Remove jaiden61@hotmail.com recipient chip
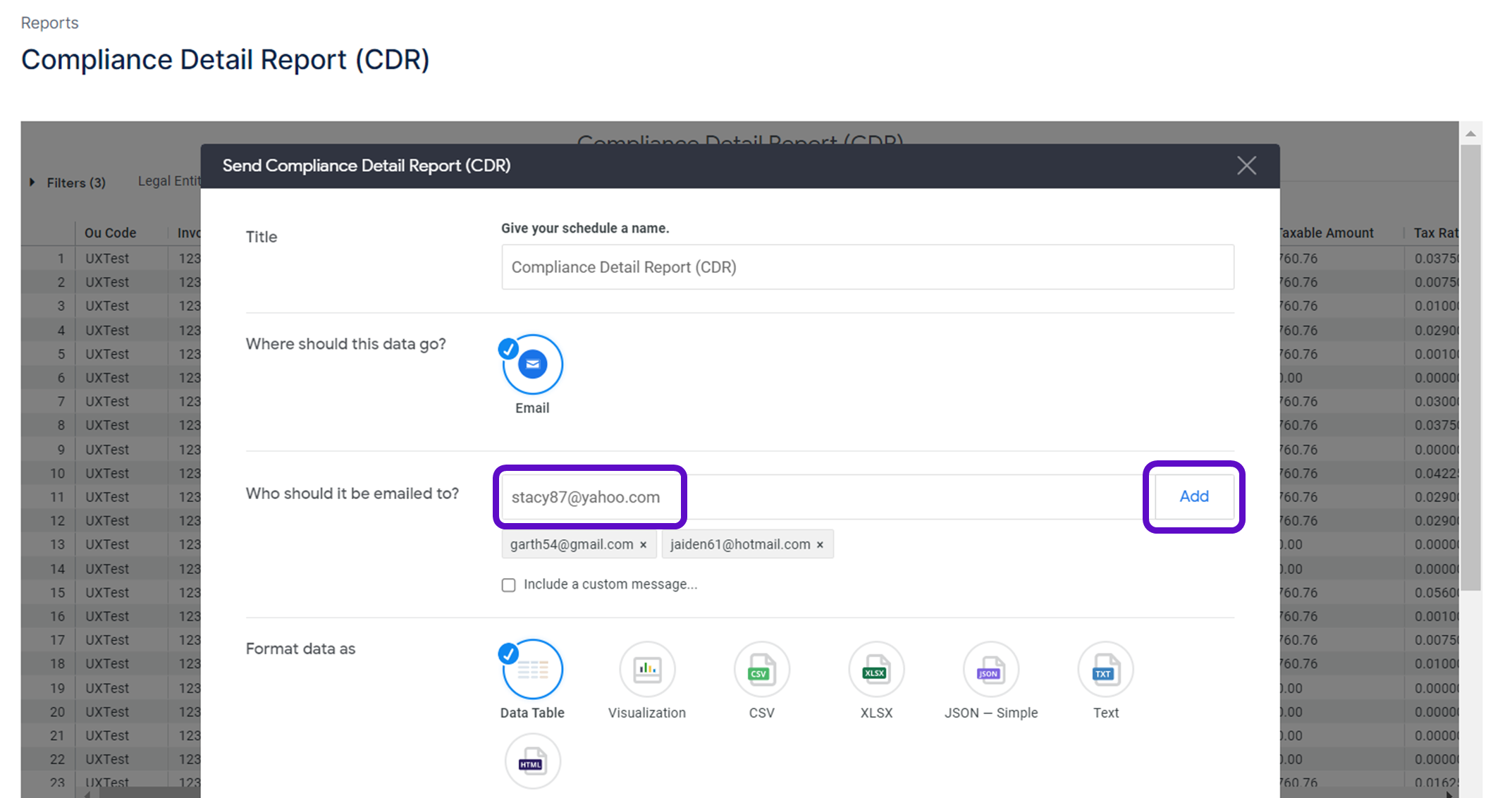This screenshot has width=1512, height=798. pos(820,545)
